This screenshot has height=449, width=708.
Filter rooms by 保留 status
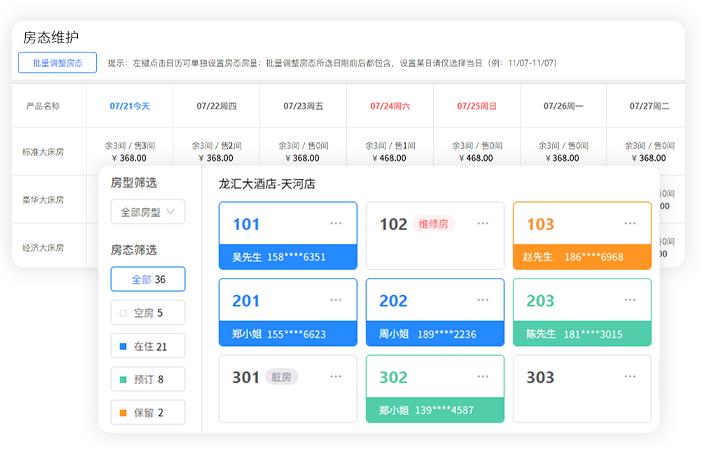148,412
